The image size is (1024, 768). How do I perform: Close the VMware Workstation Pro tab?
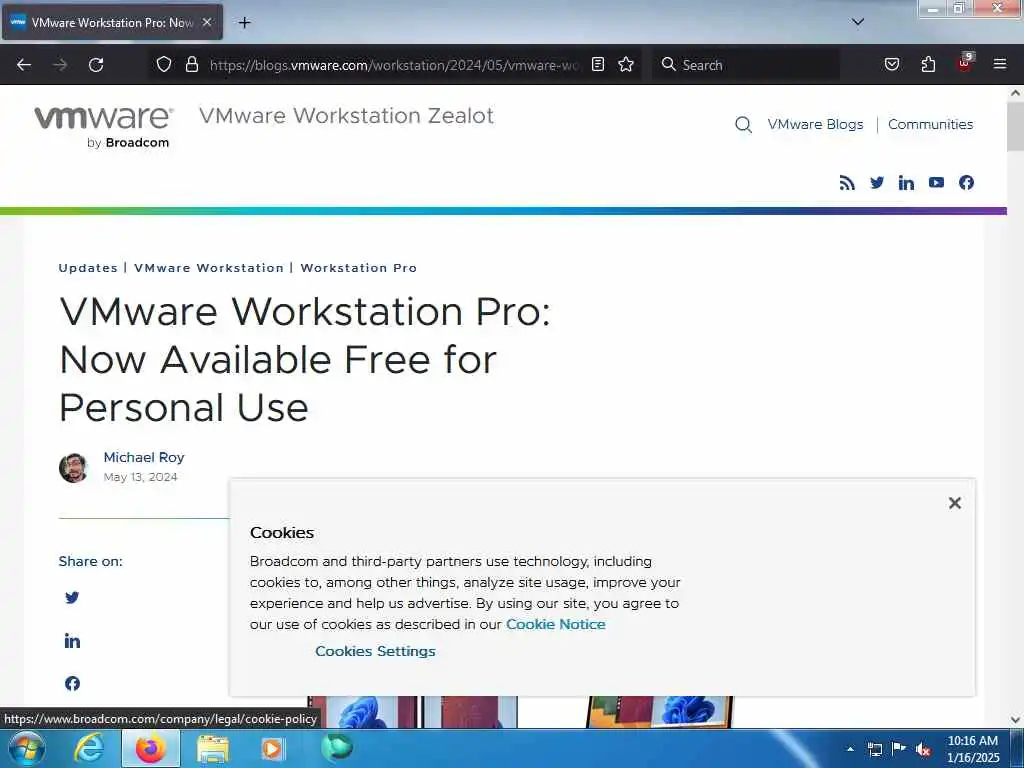(x=207, y=22)
